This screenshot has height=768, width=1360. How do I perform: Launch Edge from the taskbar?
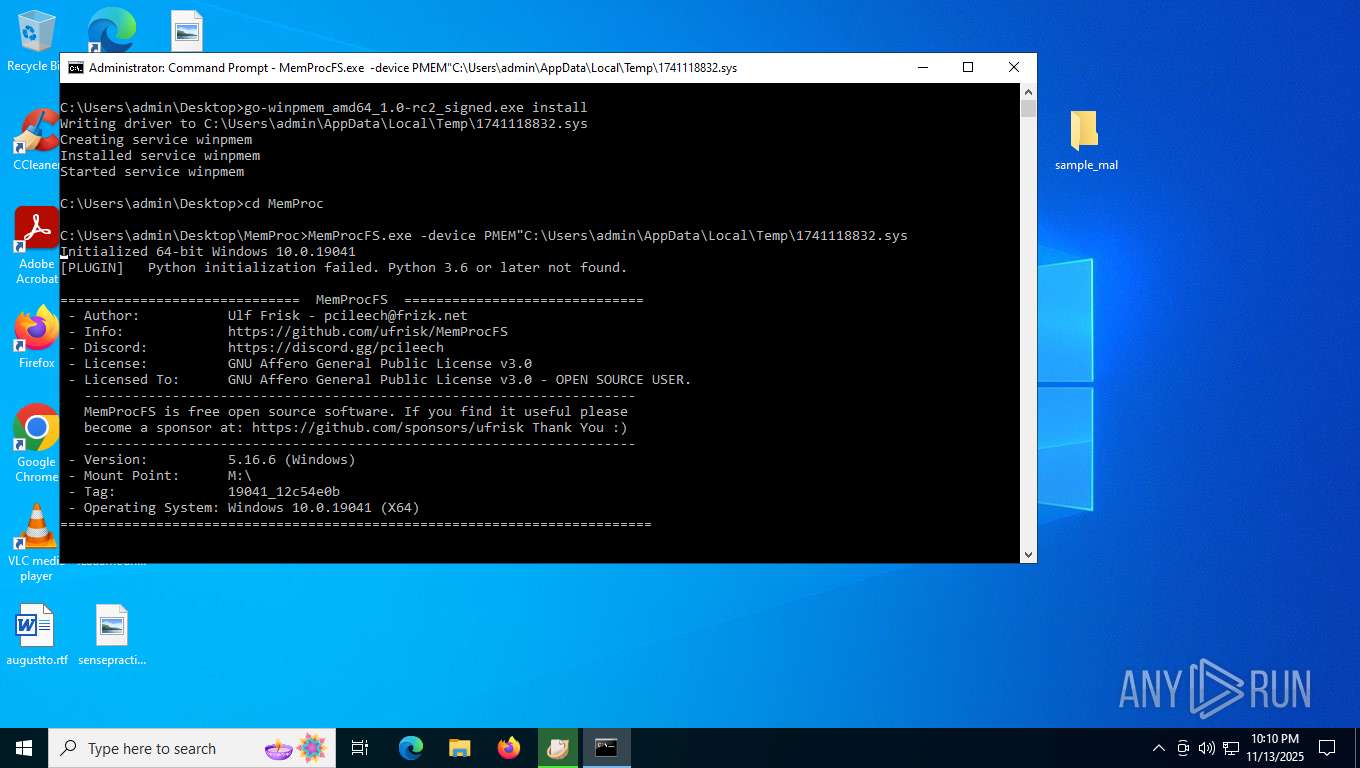click(410, 748)
